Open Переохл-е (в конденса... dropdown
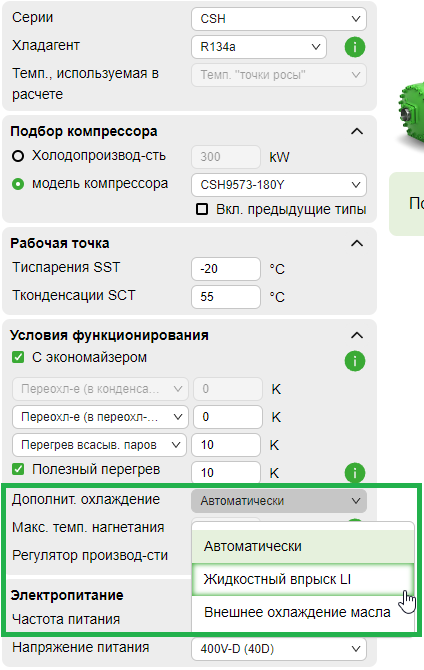Image resolution: width=424 pixels, height=670 pixels. point(100,389)
